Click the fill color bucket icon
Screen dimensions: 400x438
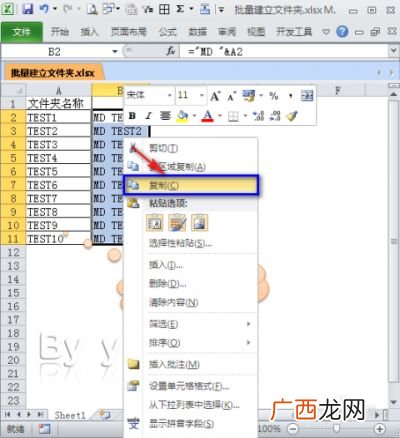tap(183, 116)
